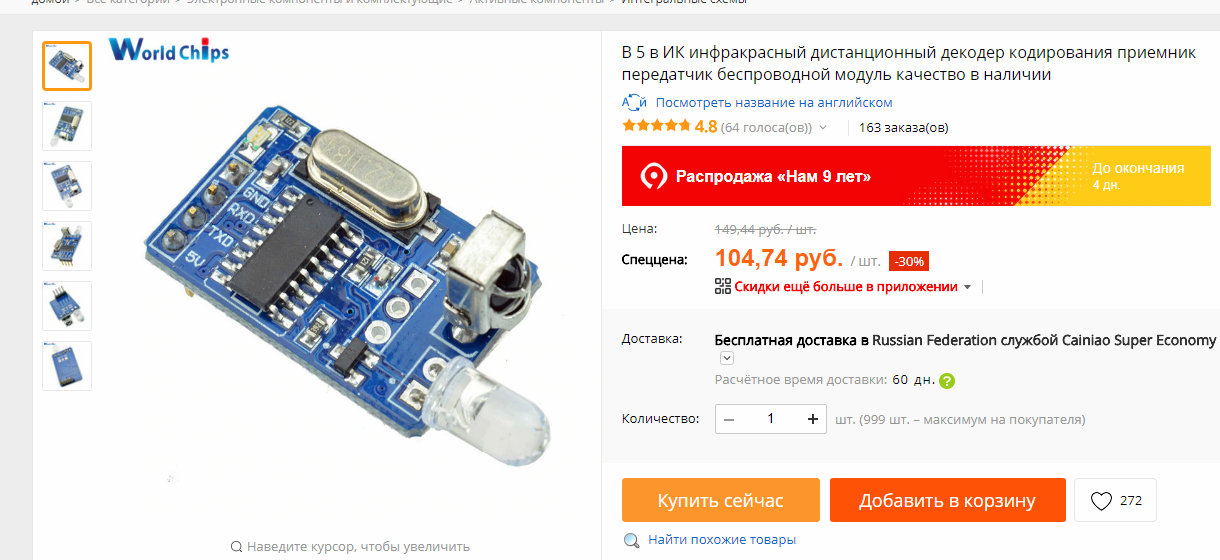This screenshot has height=560, width=1220.
Task: Click the zoom magnifier icon under product image
Action: (236, 547)
